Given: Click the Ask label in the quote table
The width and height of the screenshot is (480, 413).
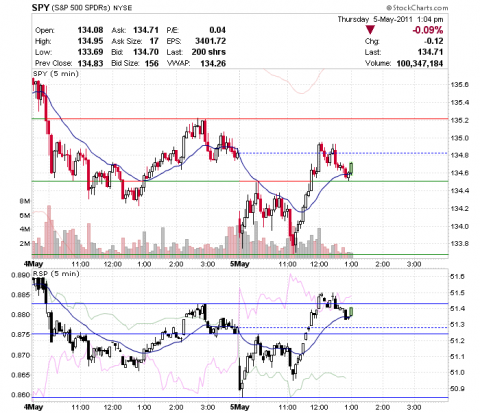Looking at the screenshot, I should pos(119,30).
